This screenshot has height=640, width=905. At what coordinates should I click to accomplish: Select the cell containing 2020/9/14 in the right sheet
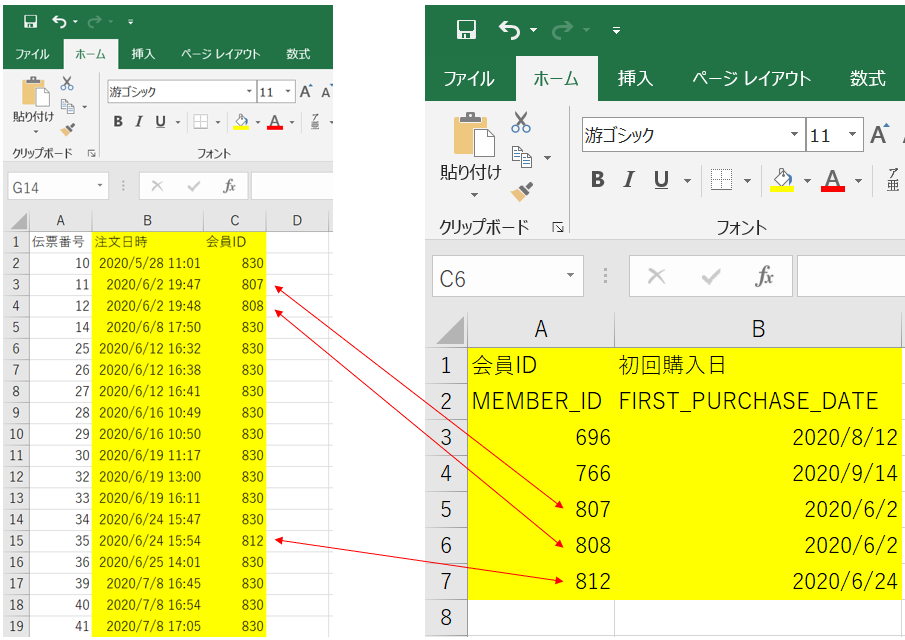757,473
